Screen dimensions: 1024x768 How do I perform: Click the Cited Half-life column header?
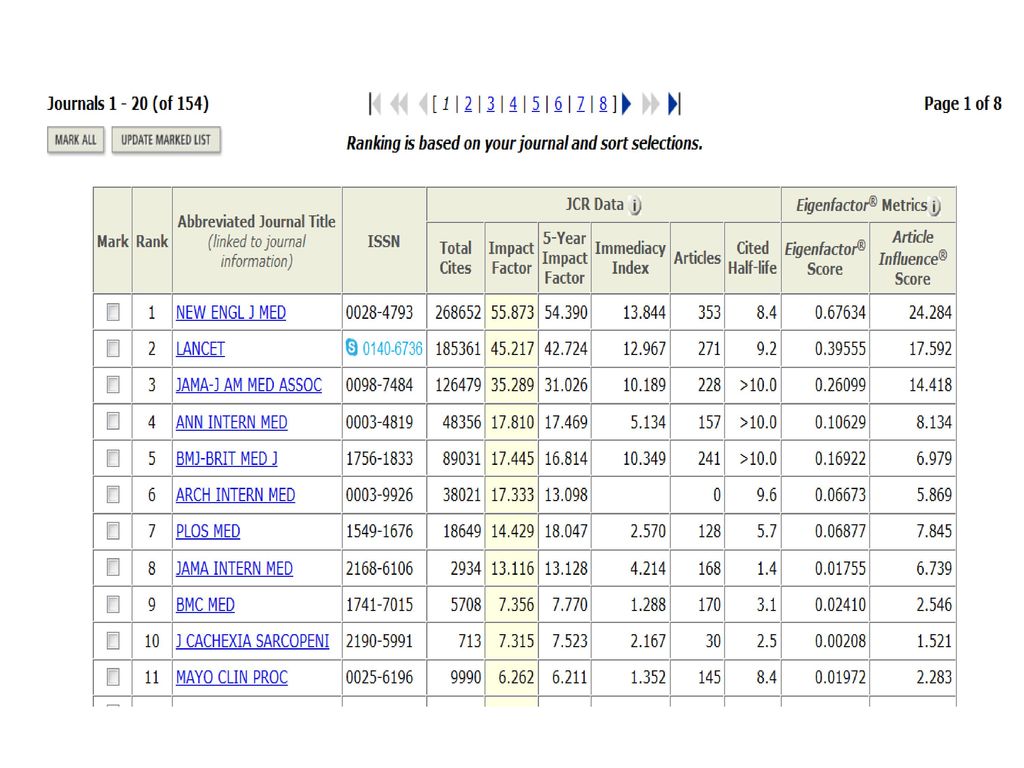click(752, 258)
